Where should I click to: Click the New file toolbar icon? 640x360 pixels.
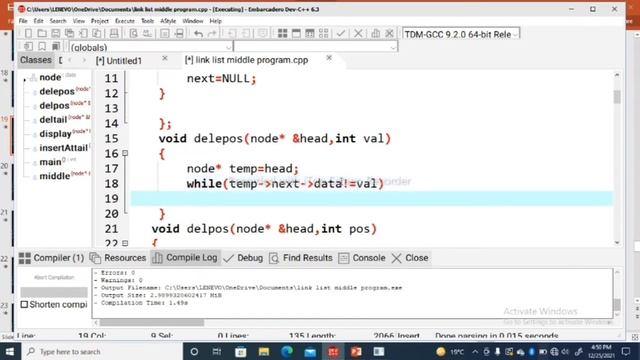[x=28, y=34]
